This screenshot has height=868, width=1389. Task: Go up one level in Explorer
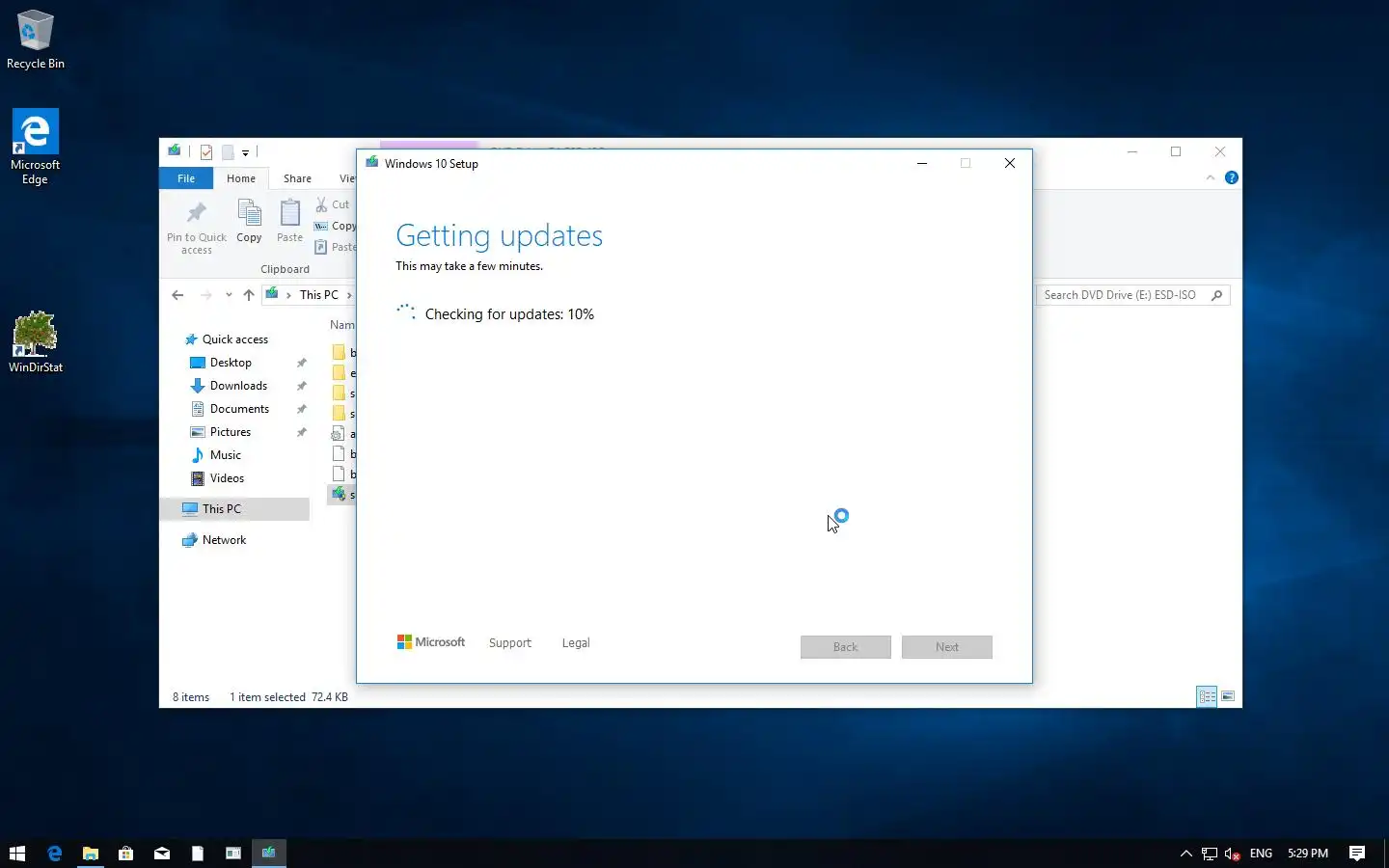point(249,295)
